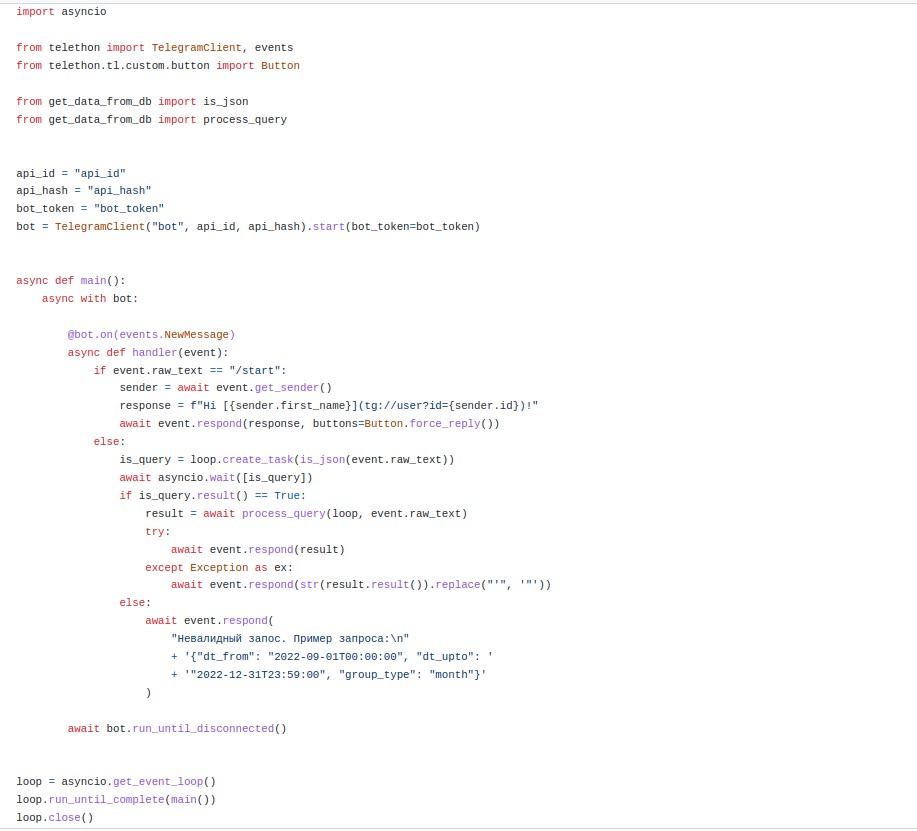Screen dimensions: 917x831
Task: Click the 'loop = asyncio.get_event_loop()' line
Action: click(x=116, y=782)
